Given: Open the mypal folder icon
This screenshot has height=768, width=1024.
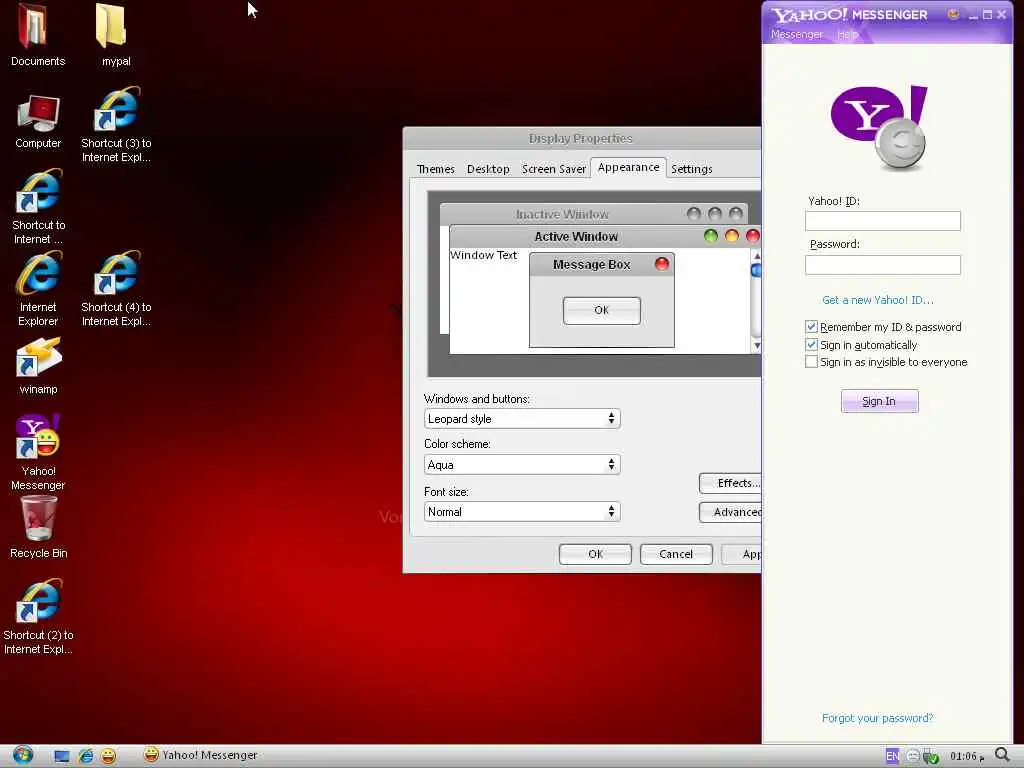Looking at the screenshot, I should coord(115,35).
